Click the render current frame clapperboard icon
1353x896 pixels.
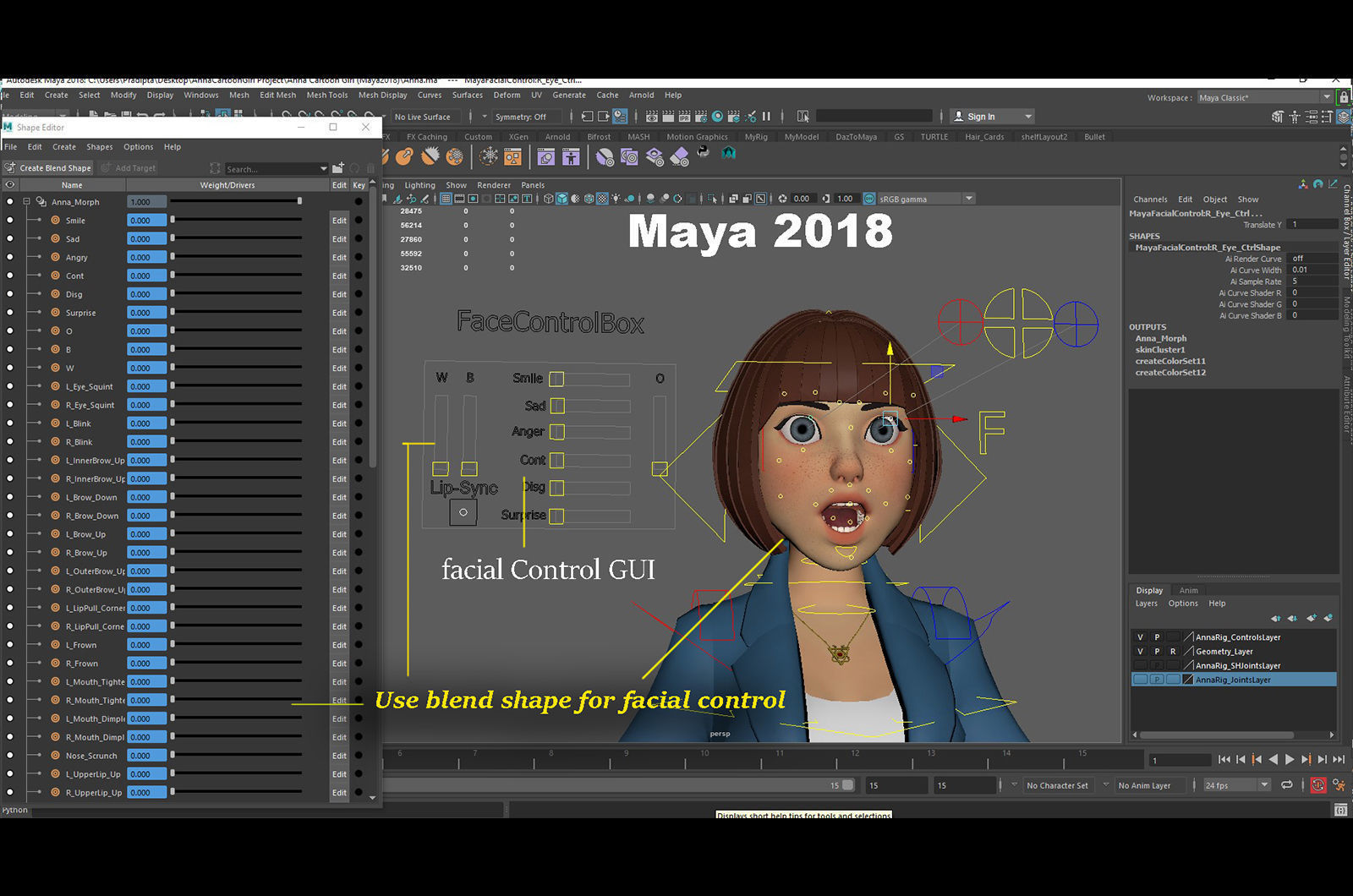pos(668,116)
